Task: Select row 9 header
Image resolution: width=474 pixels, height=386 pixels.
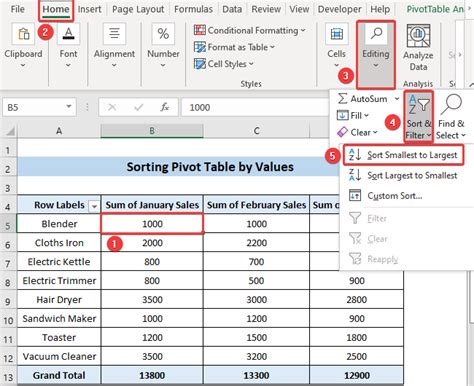Action: [x=8, y=301]
